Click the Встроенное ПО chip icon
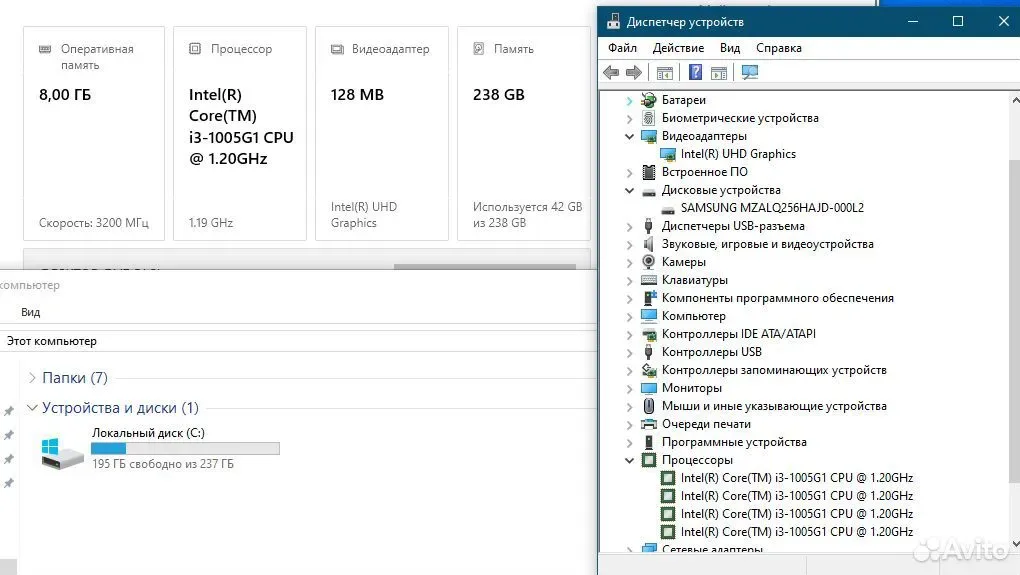The width and height of the screenshot is (1020, 575). 649,172
